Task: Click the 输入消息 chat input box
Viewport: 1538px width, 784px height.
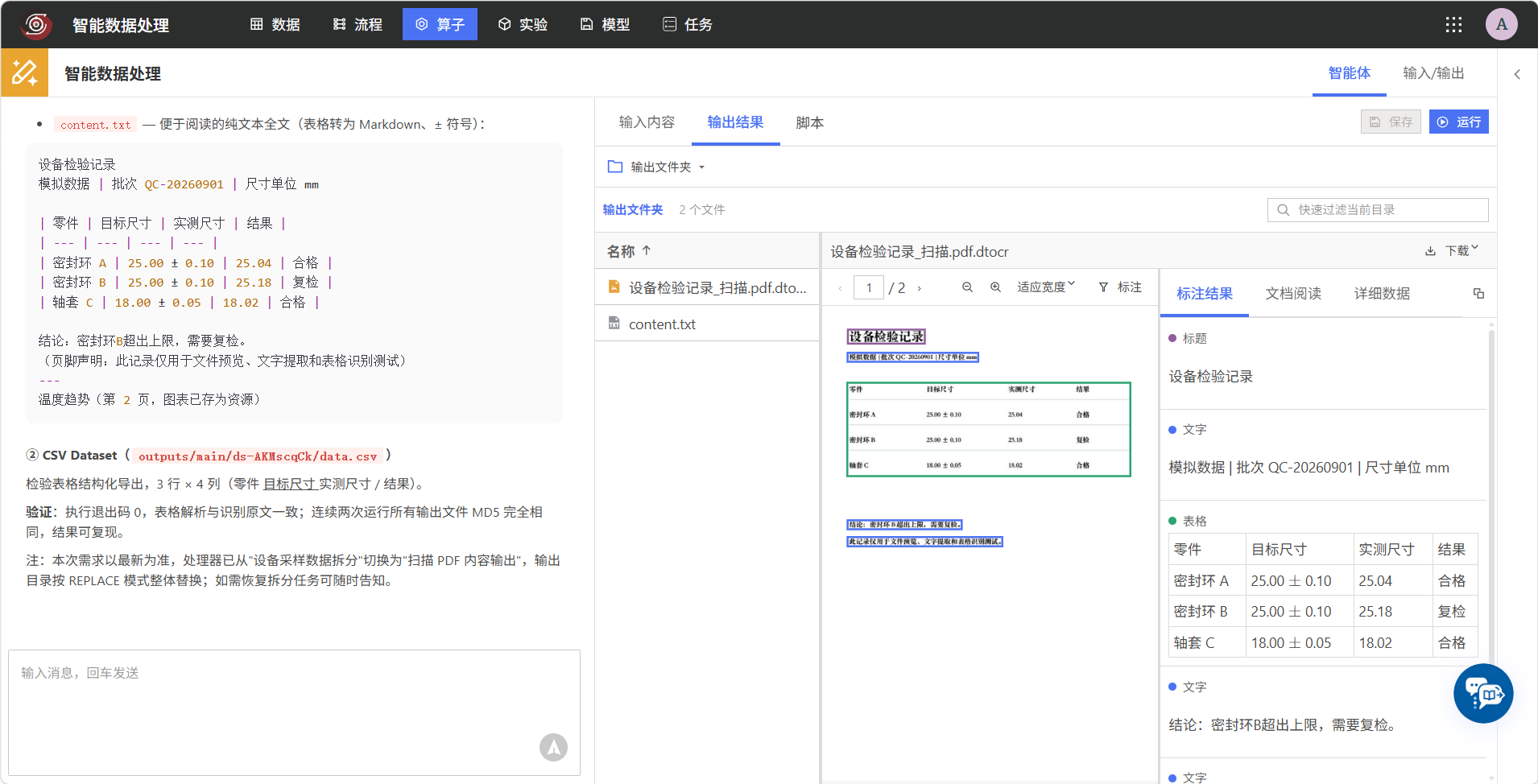Action: point(294,712)
